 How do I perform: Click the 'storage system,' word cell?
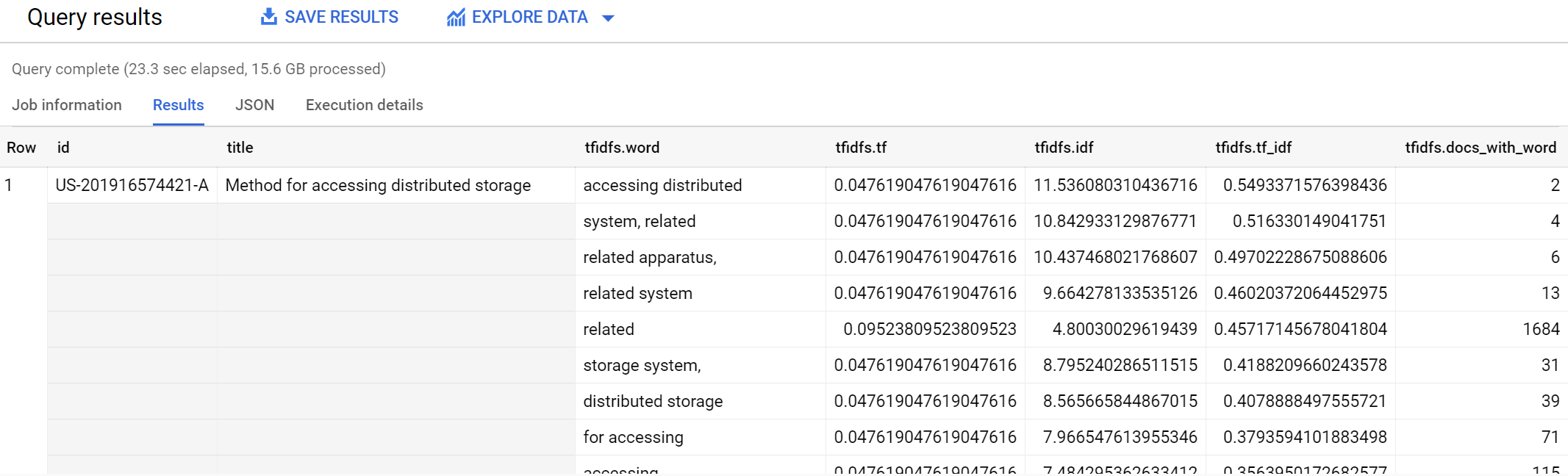[642, 365]
